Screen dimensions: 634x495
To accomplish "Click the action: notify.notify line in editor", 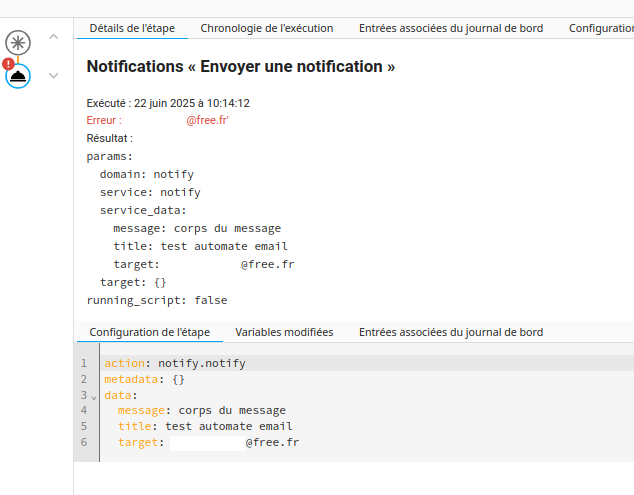I will tap(175, 363).
